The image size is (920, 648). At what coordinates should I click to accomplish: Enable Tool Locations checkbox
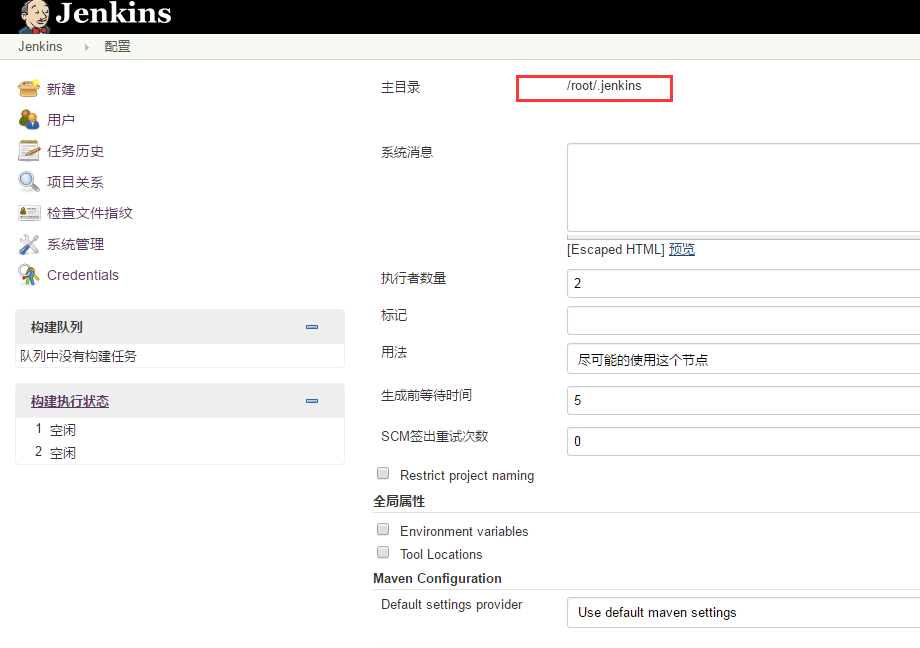pos(383,552)
